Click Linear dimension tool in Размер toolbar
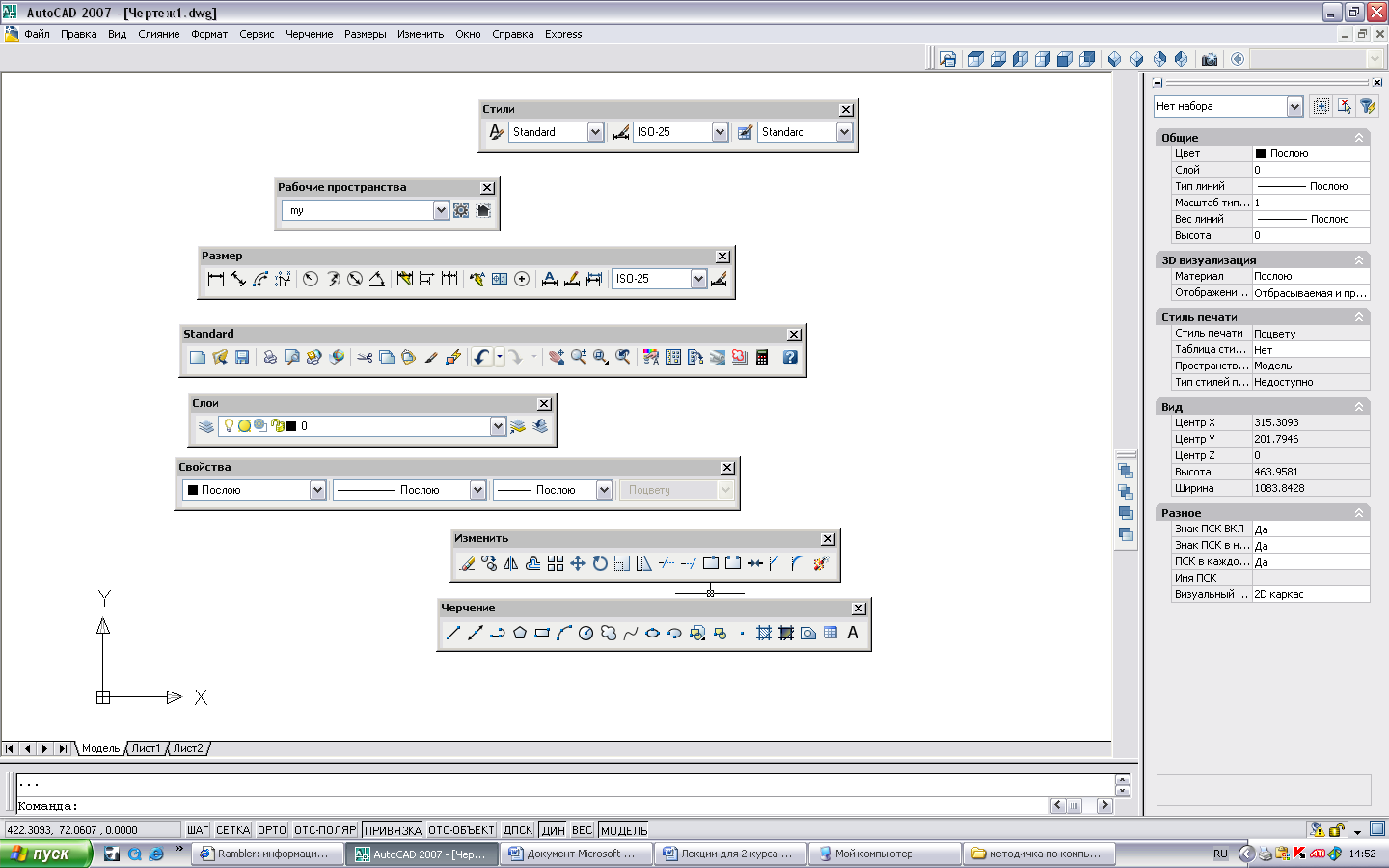 [x=216, y=279]
